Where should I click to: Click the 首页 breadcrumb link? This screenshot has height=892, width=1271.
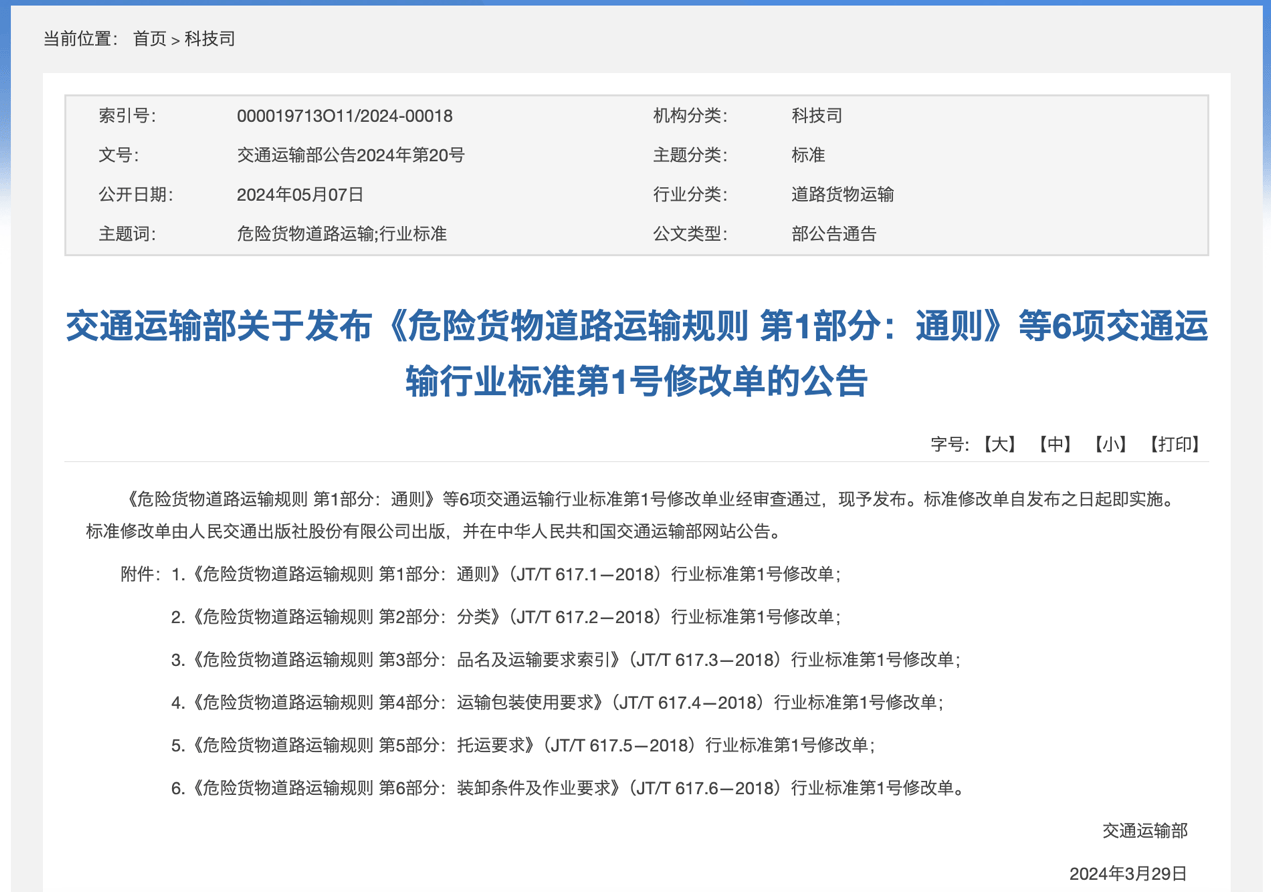(x=149, y=39)
